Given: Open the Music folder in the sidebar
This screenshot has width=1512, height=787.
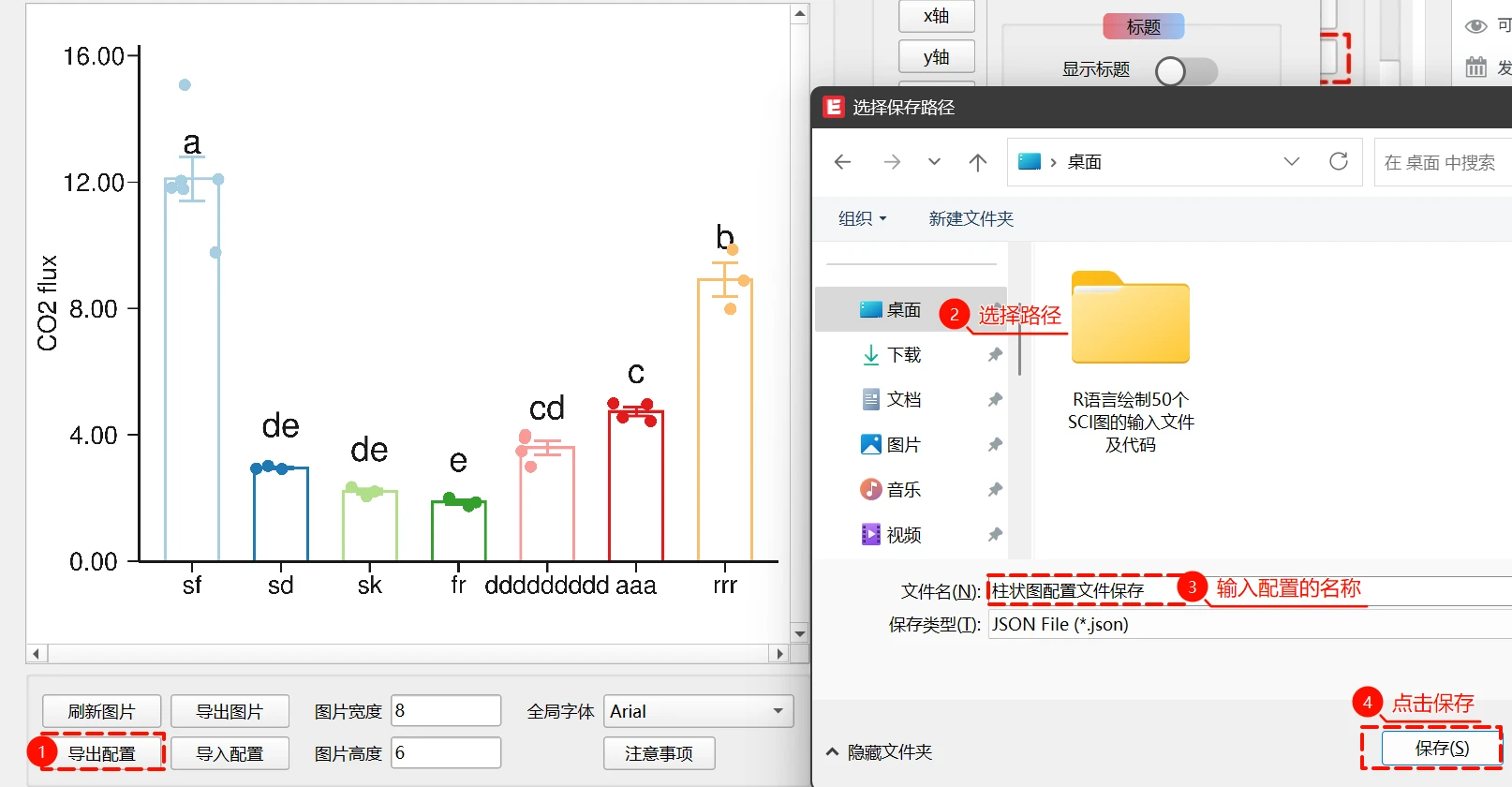Looking at the screenshot, I should [903, 490].
